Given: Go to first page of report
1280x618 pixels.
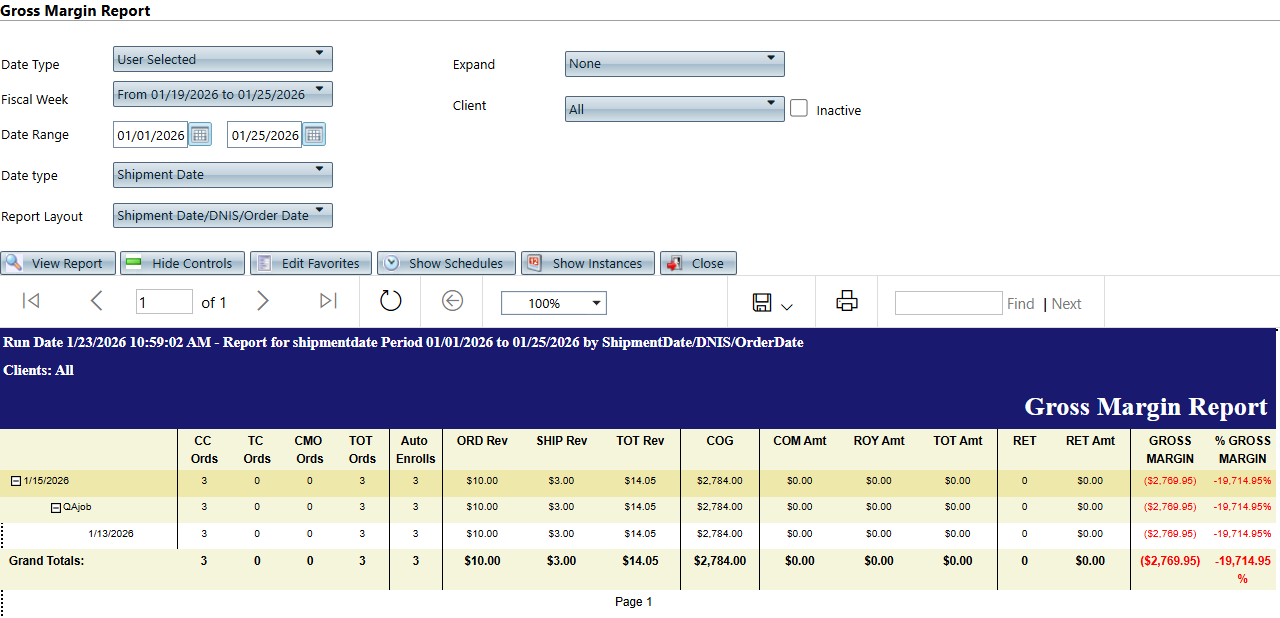Looking at the screenshot, I should point(30,302).
